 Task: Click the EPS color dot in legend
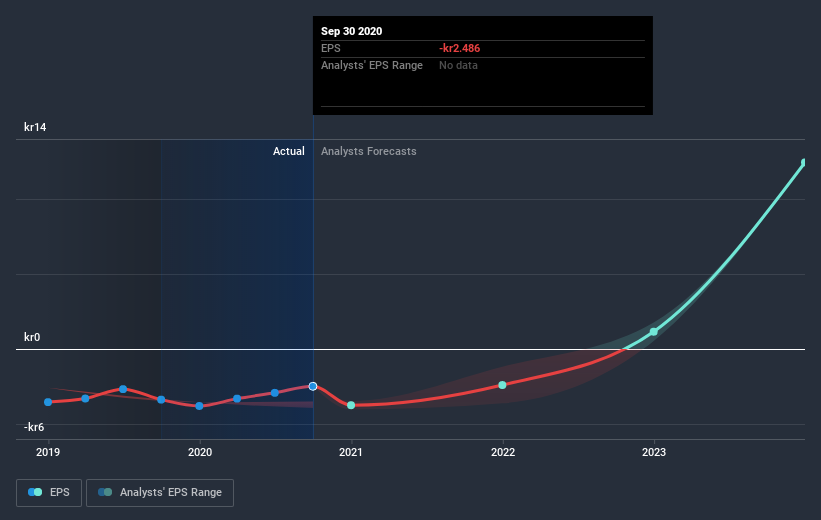pos(35,492)
